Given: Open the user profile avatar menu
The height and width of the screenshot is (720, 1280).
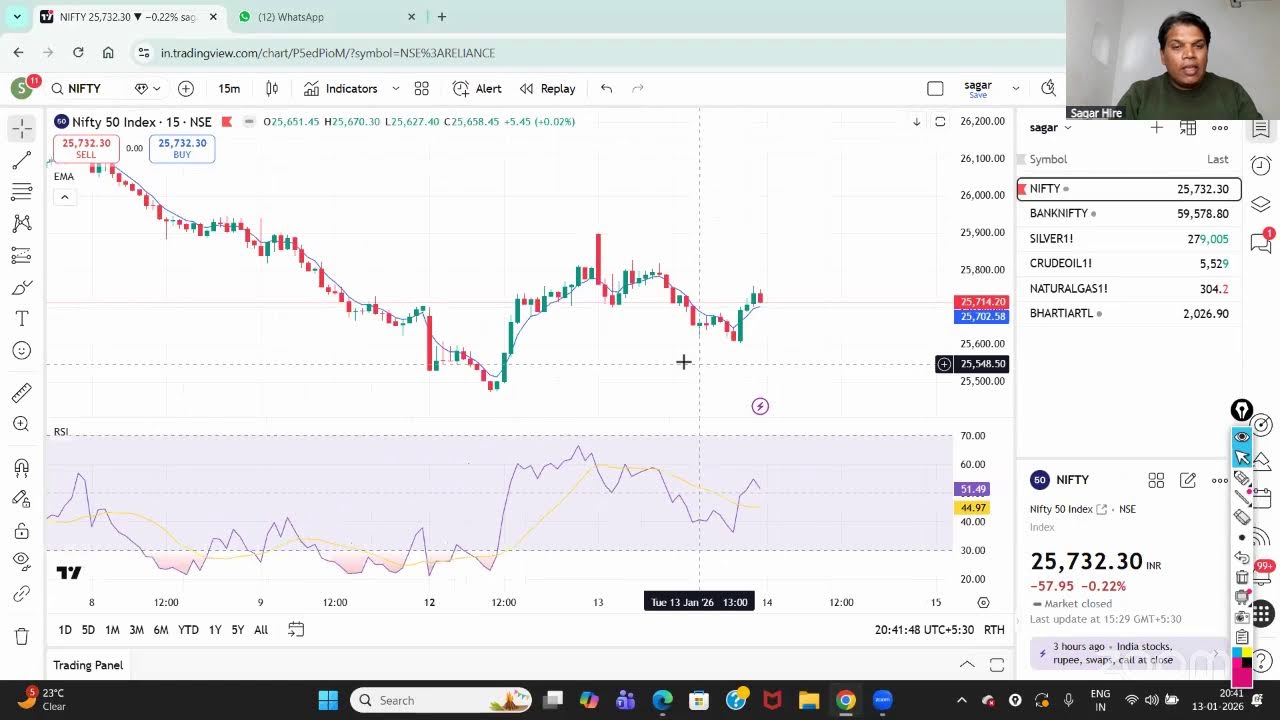Looking at the screenshot, I should (21, 88).
